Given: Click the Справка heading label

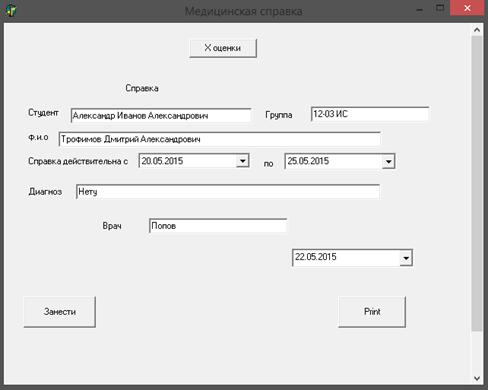Looking at the screenshot, I should coord(142,88).
